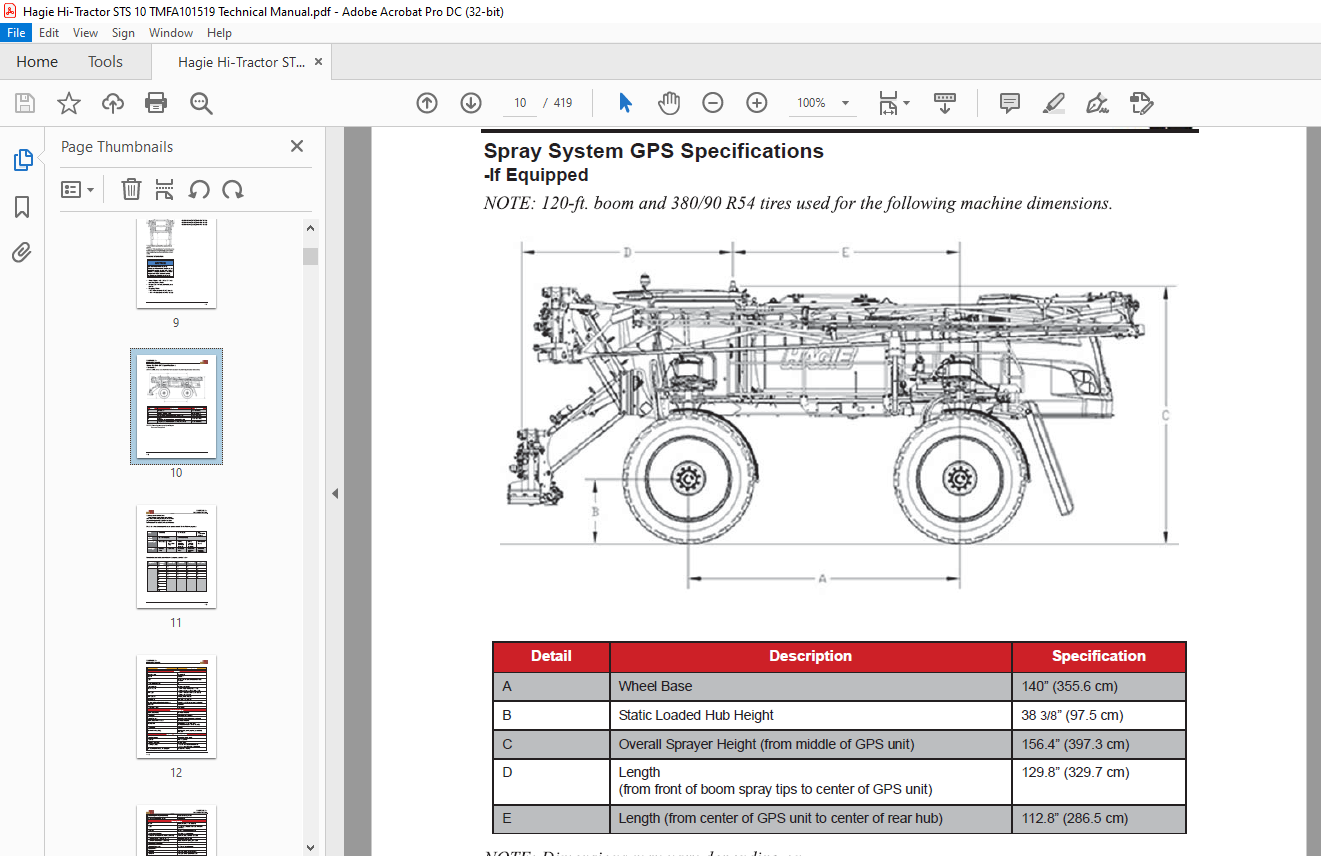The width and height of the screenshot is (1321, 856).
Task: Open the fit page options icon
Action: pyautogui.click(x=890, y=103)
